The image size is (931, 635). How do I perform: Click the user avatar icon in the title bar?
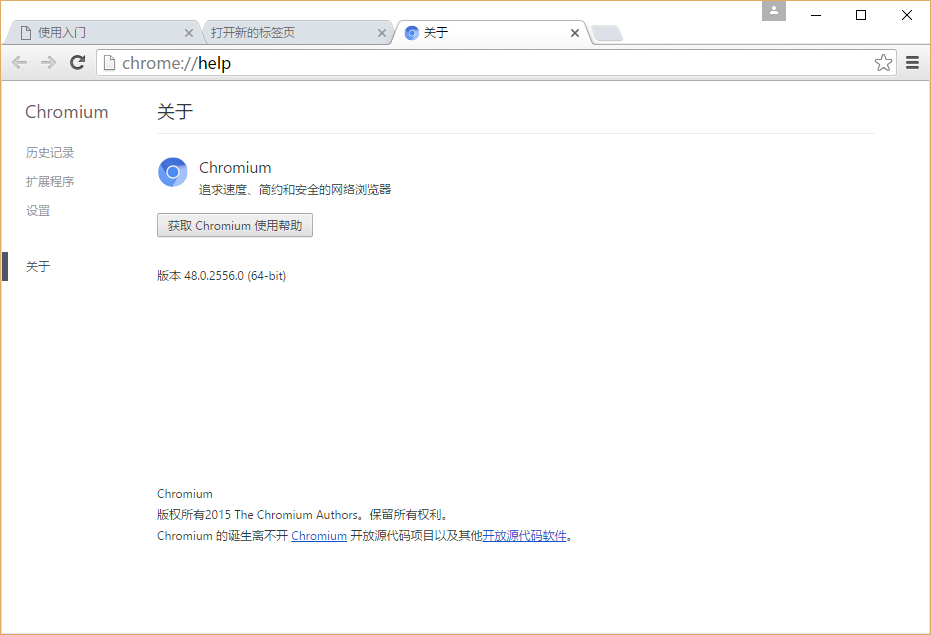pyautogui.click(x=773, y=11)
